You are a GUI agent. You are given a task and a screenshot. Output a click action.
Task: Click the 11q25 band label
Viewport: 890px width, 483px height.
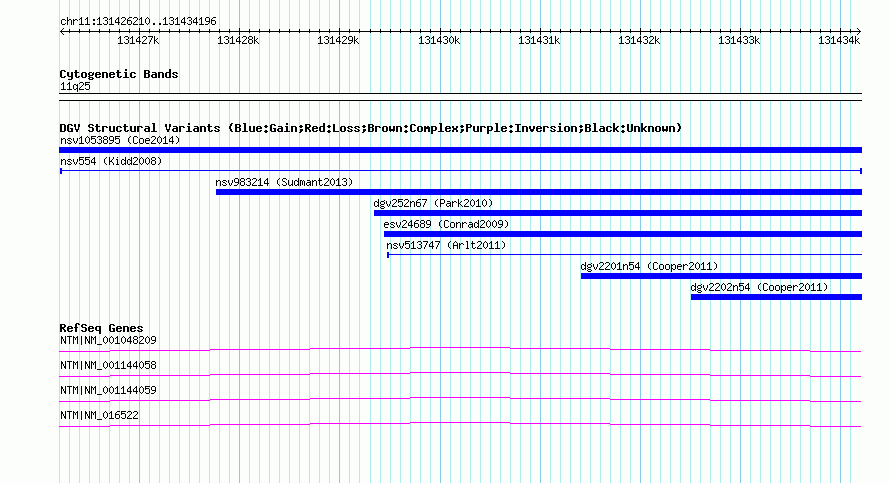(75, 86)
